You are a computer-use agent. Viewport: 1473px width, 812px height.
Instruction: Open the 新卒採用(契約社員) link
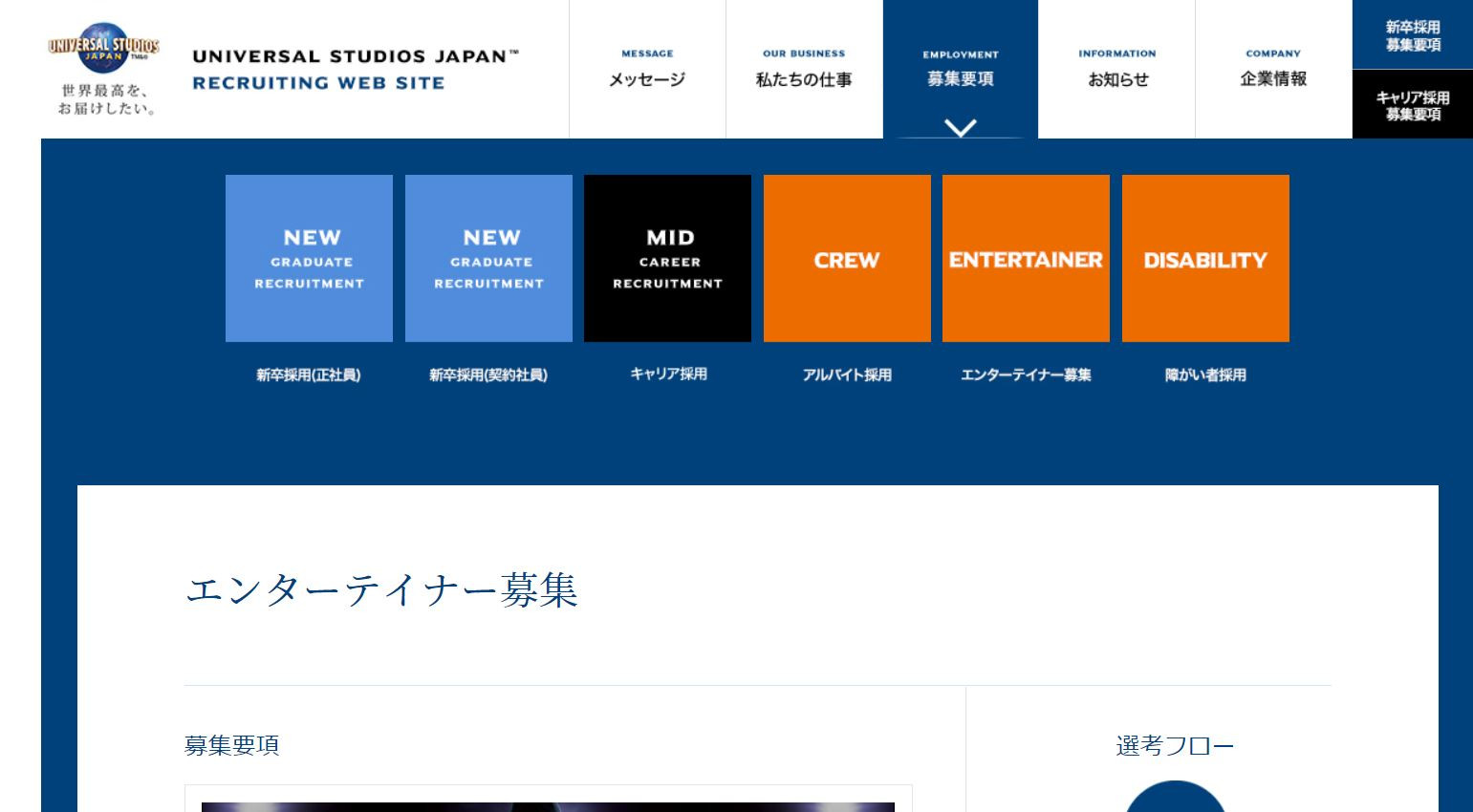coord(488,375)
